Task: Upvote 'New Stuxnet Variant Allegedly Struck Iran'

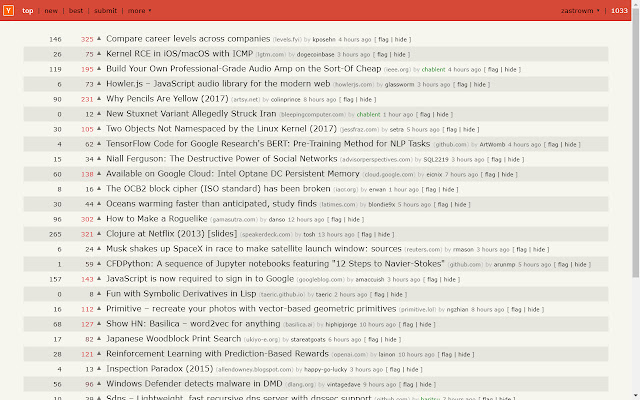Action: point(99,113)
